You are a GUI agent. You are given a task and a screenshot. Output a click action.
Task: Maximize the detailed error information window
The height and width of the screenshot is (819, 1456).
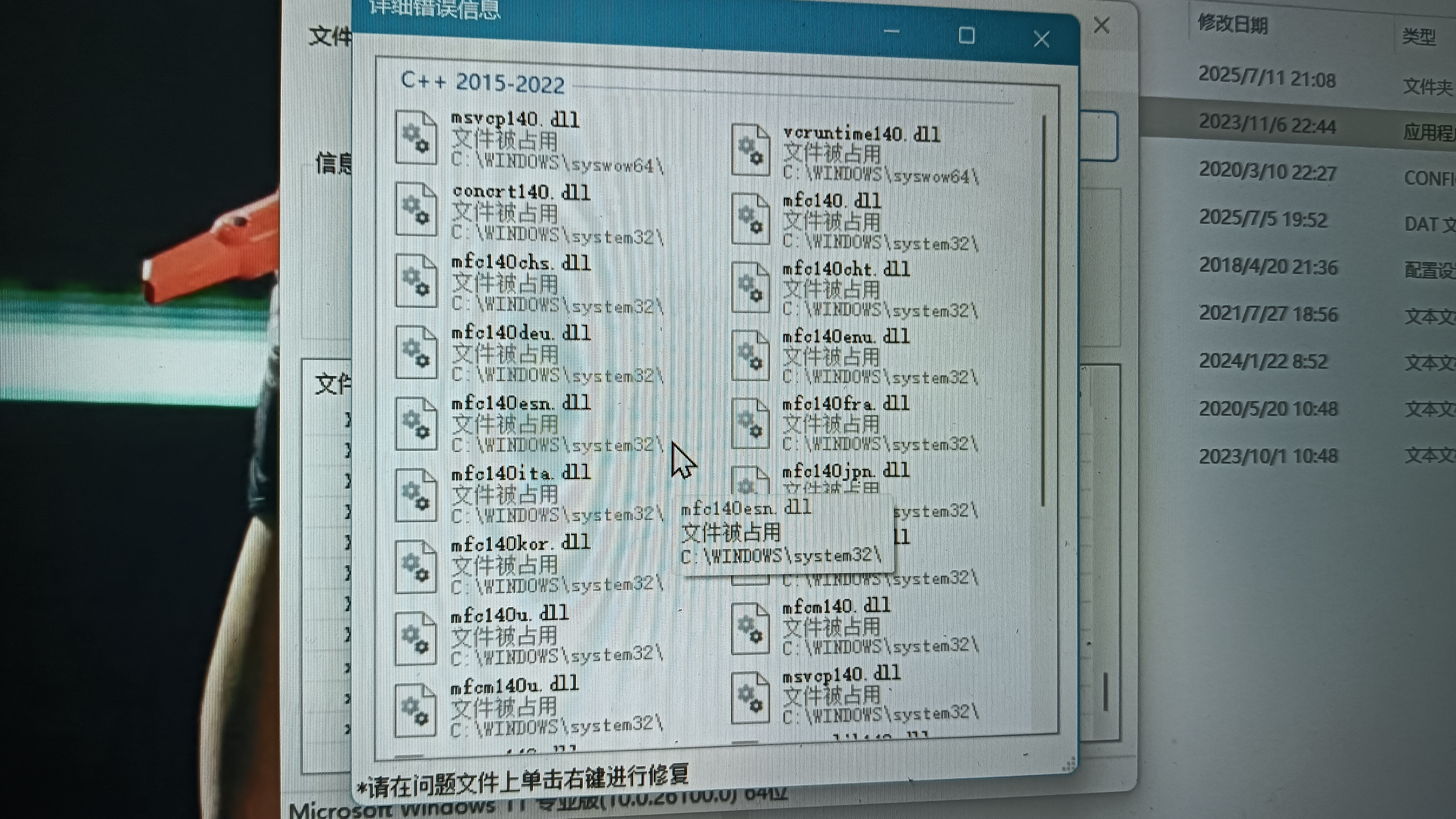click(x=966, y=36)
